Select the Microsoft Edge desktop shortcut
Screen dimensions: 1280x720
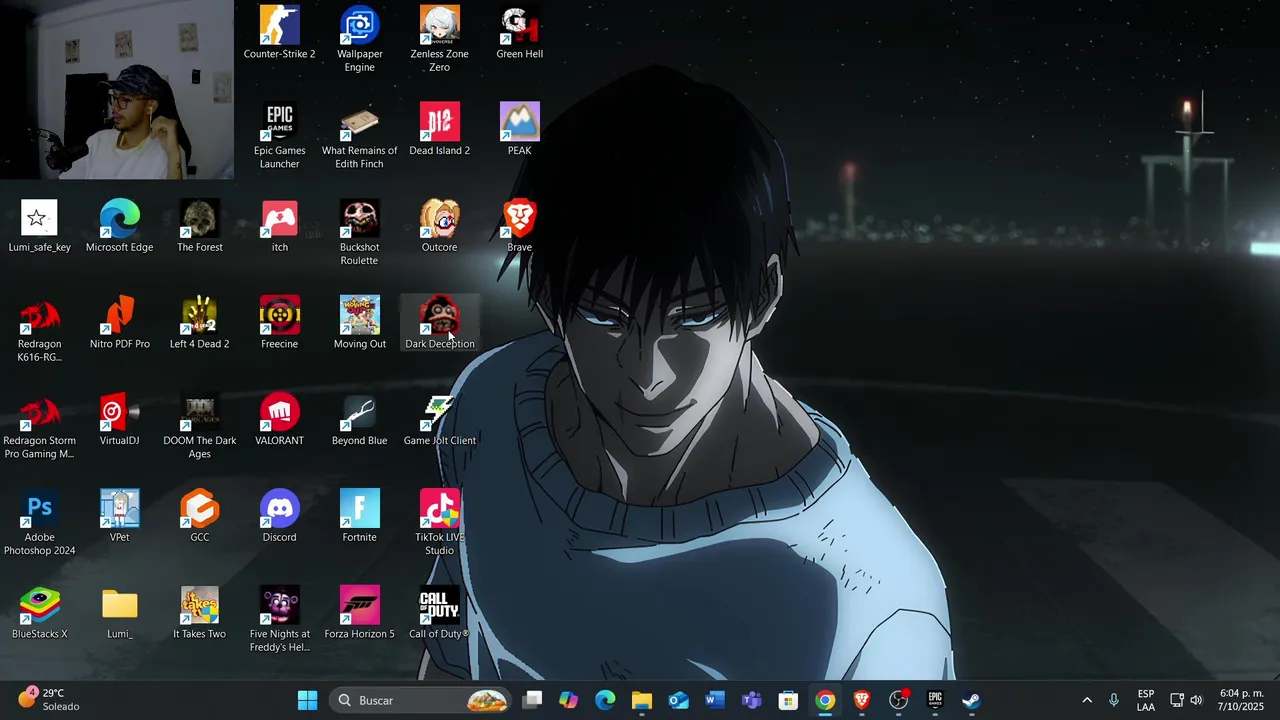tap(119, 226)
